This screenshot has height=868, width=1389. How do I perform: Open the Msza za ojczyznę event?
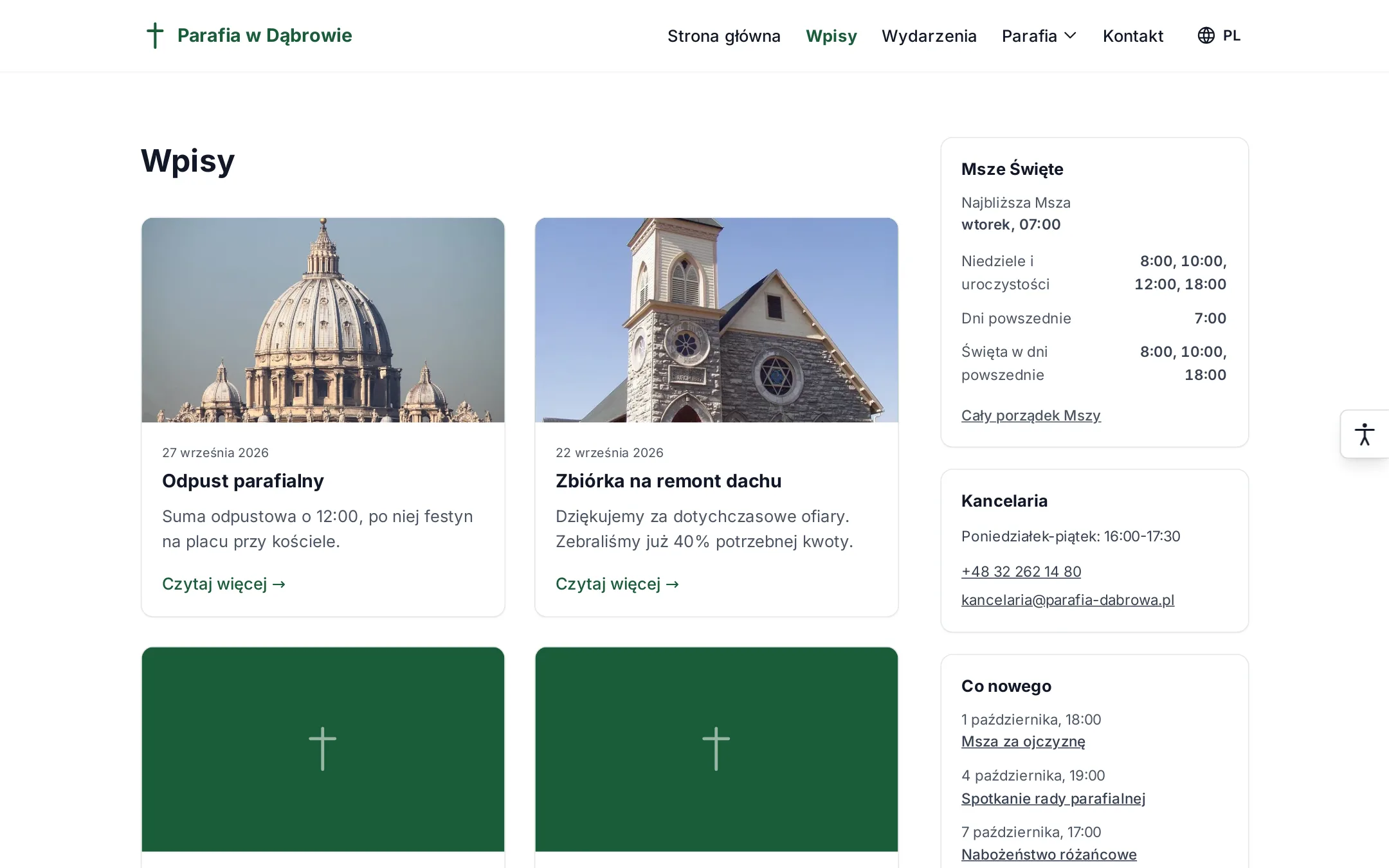coord(1023,741)
